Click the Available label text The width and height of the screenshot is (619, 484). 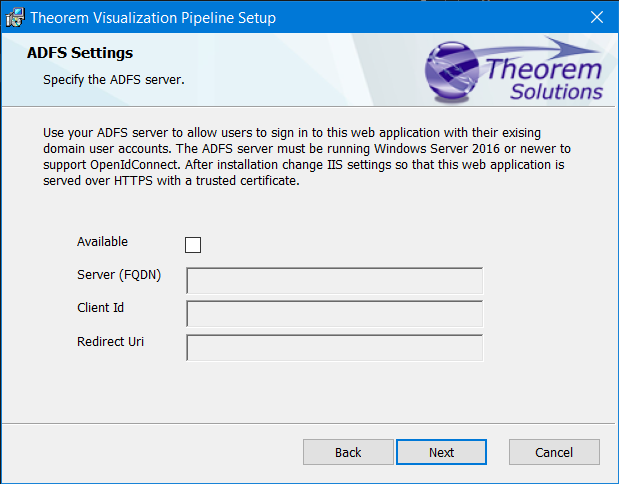click(102, 242)
